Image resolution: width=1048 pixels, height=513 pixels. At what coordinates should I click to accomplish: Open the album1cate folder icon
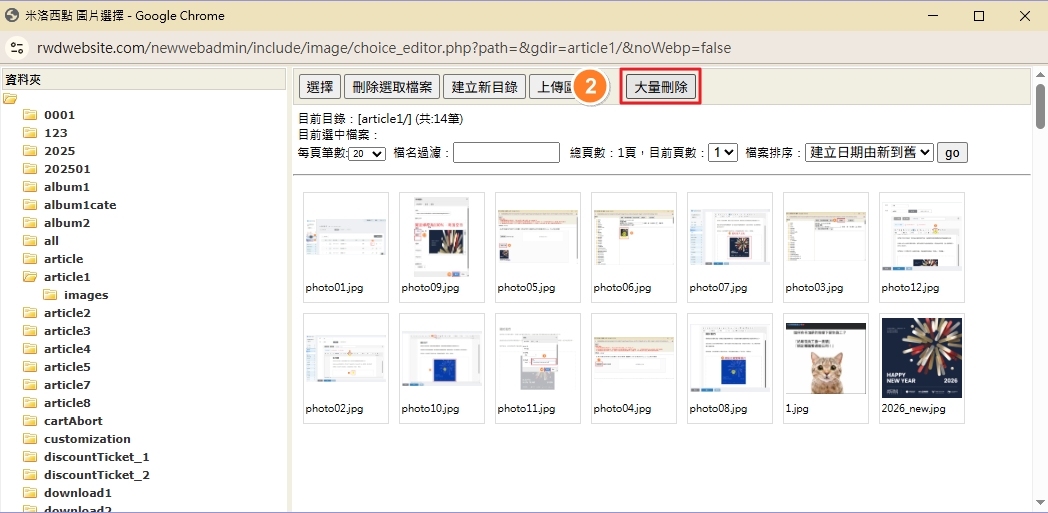tap(30, 205)
